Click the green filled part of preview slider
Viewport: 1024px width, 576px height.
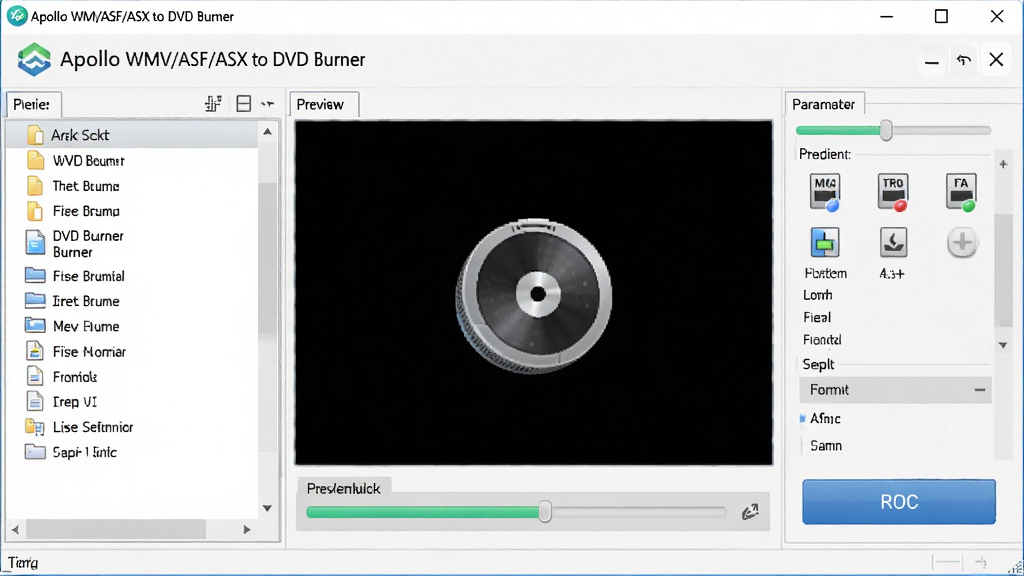pyautogui.click(x=423, y=512)
